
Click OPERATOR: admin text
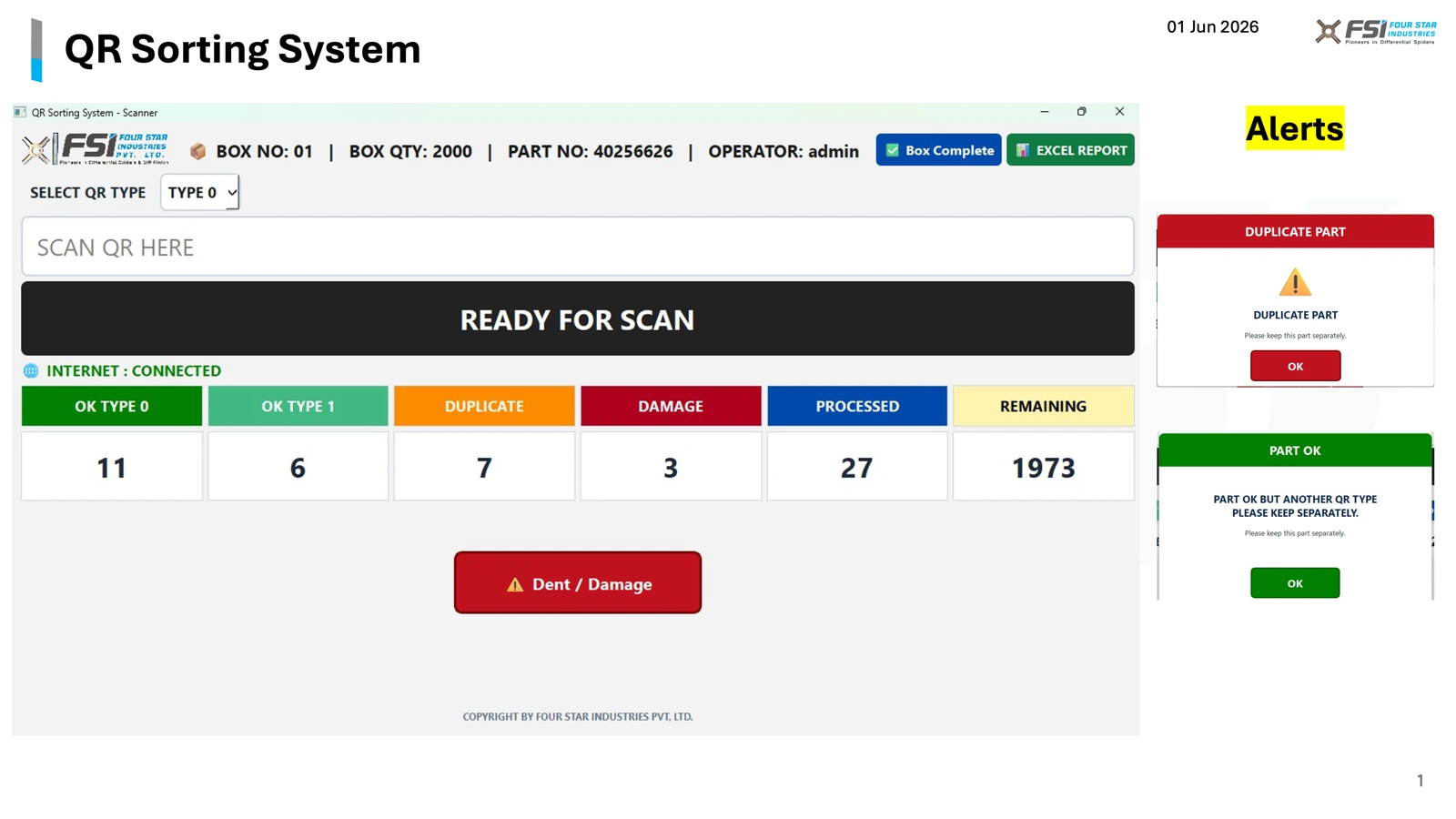784,152
